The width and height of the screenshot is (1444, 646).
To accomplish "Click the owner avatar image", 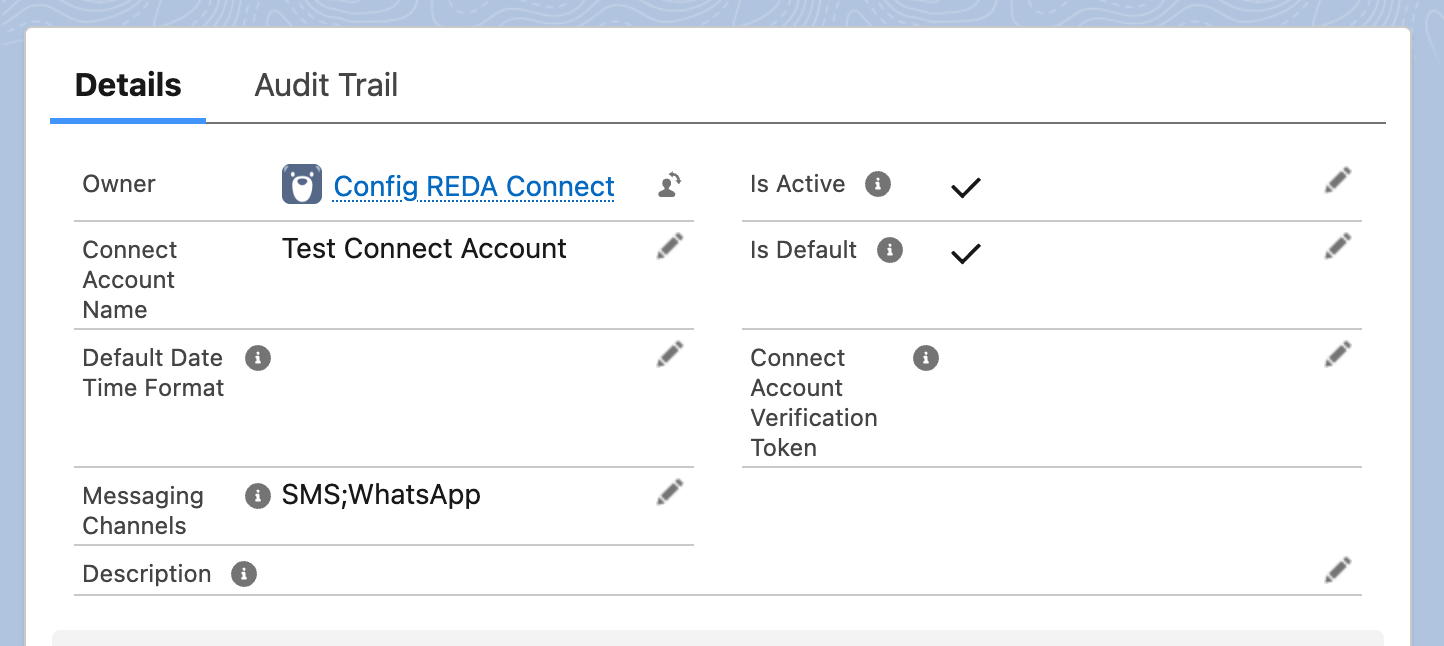I will tap(302, 184).
